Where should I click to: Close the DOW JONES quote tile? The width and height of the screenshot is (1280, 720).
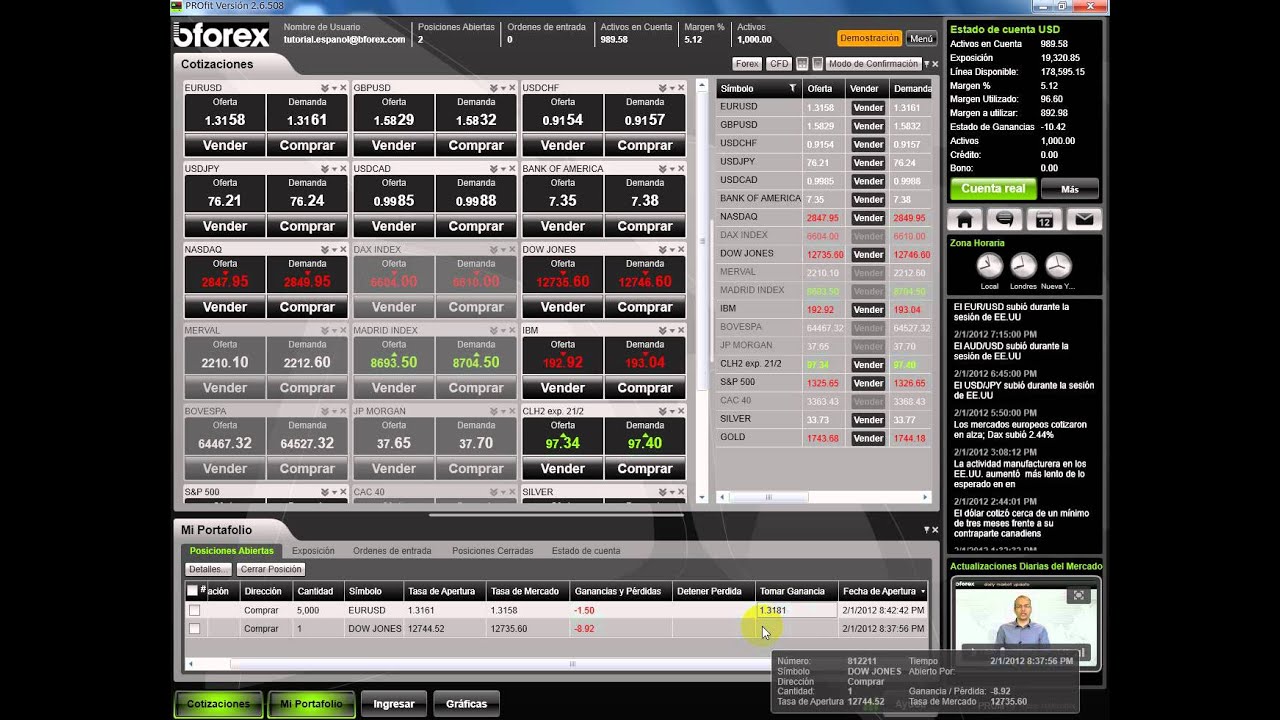click(x=681, y=250)
